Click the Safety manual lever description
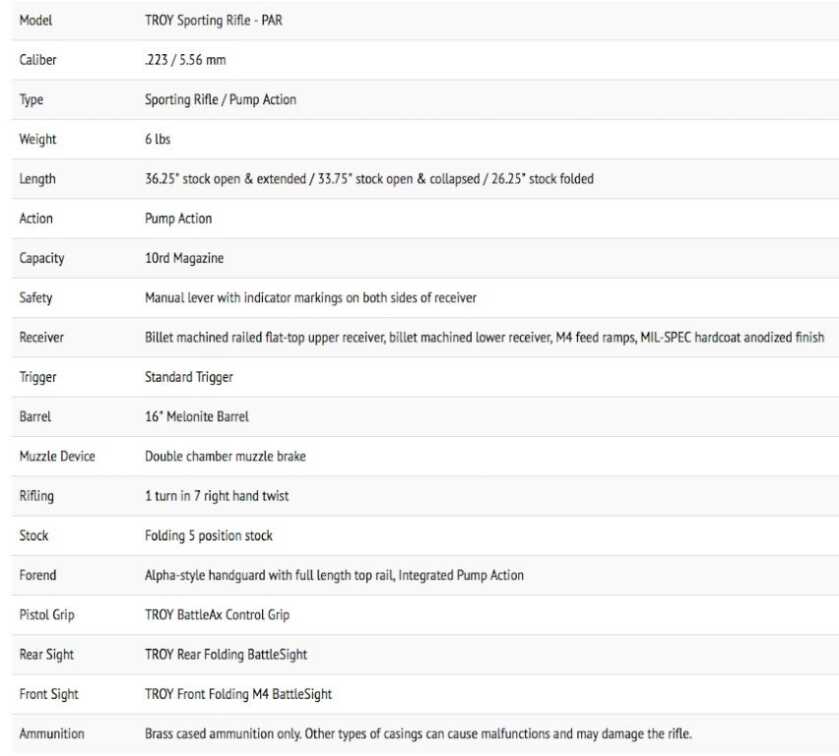 tap(310, 298)
